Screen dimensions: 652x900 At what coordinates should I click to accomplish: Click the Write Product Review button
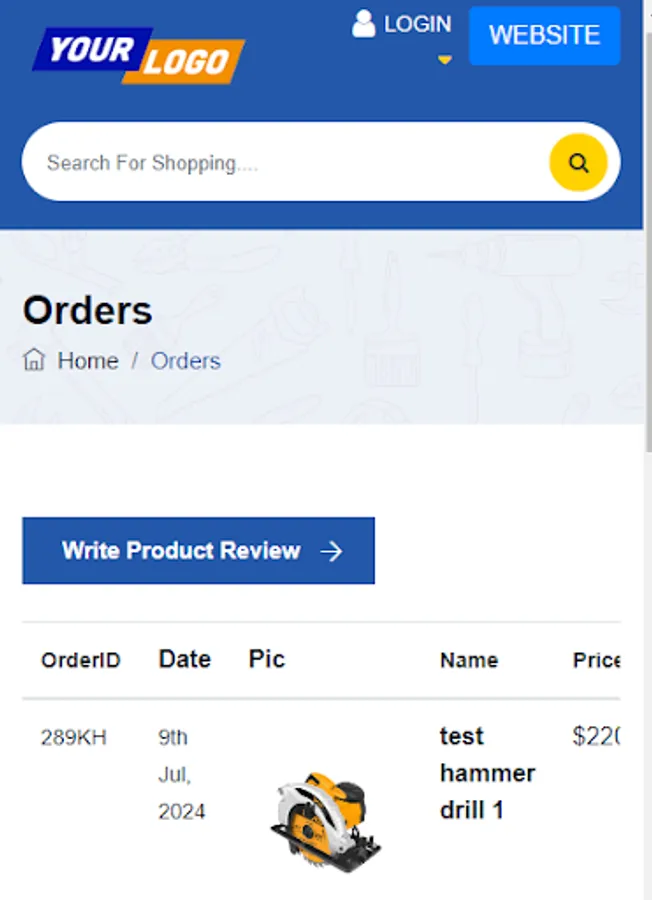click(x=199, y=550)
